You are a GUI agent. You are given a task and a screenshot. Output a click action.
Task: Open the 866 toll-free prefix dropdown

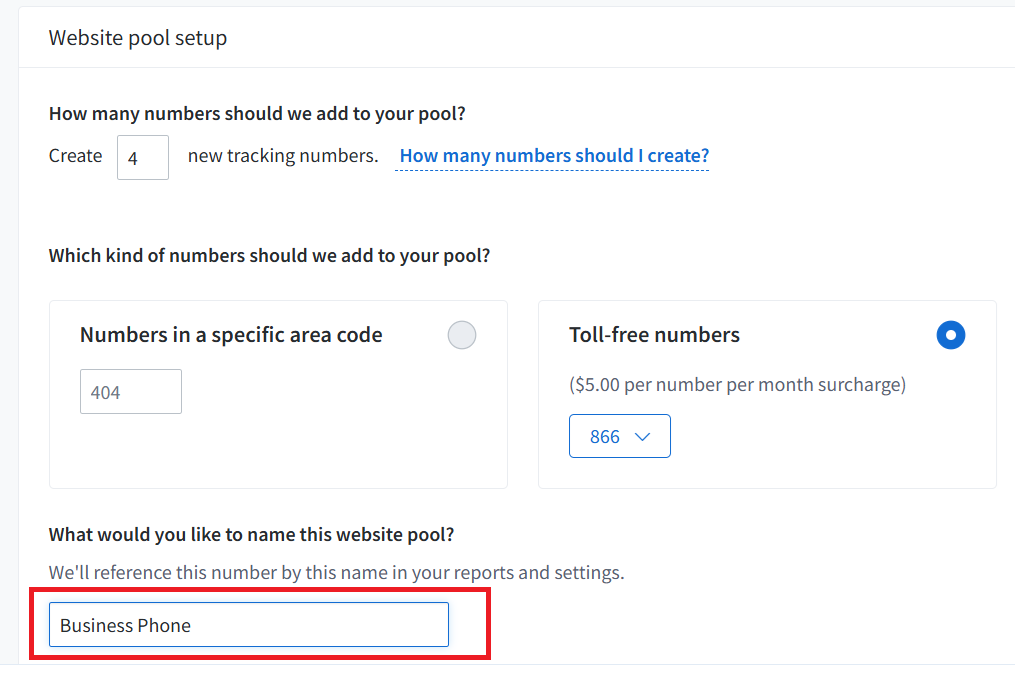click(619, 437)
